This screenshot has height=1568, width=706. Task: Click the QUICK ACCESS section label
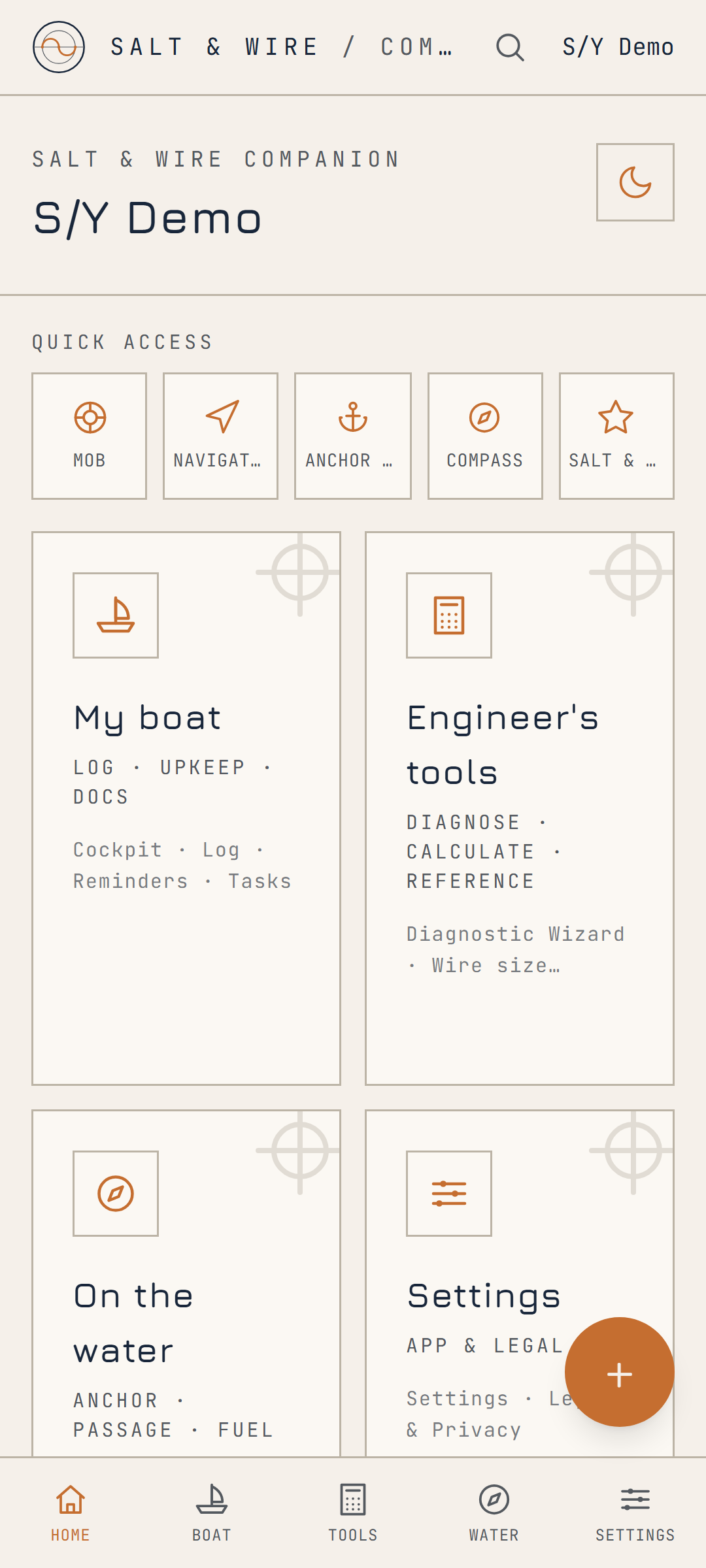coord(122,342)
